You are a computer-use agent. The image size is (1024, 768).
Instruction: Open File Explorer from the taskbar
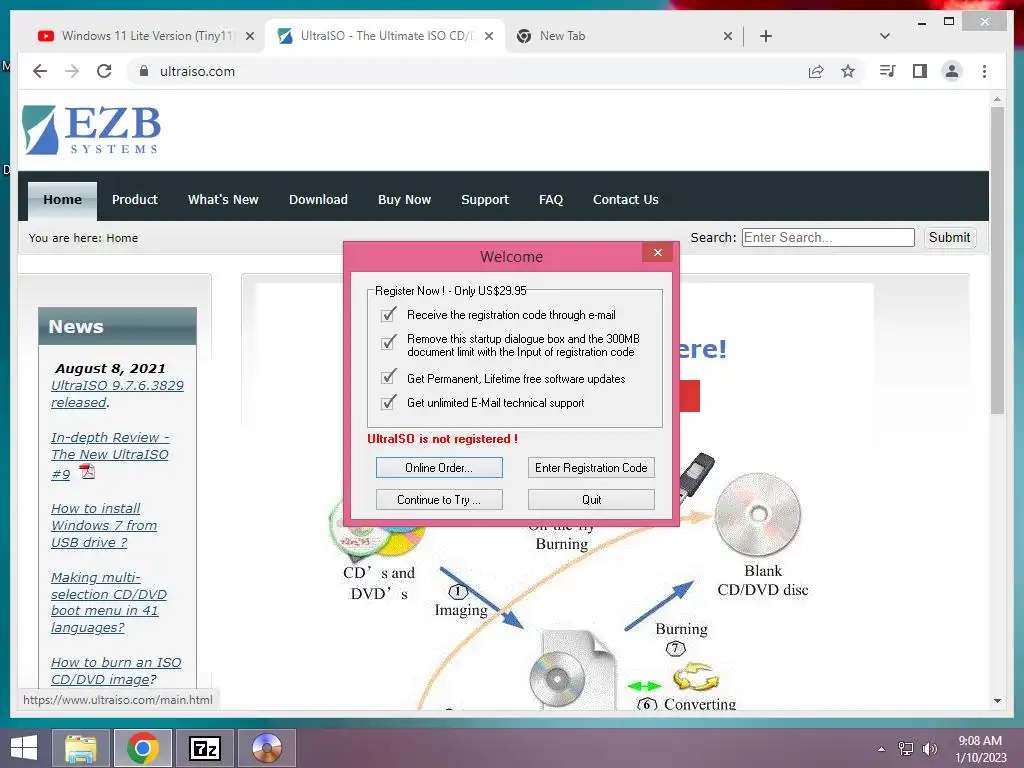pyautogui.click(x=81, y=748)
